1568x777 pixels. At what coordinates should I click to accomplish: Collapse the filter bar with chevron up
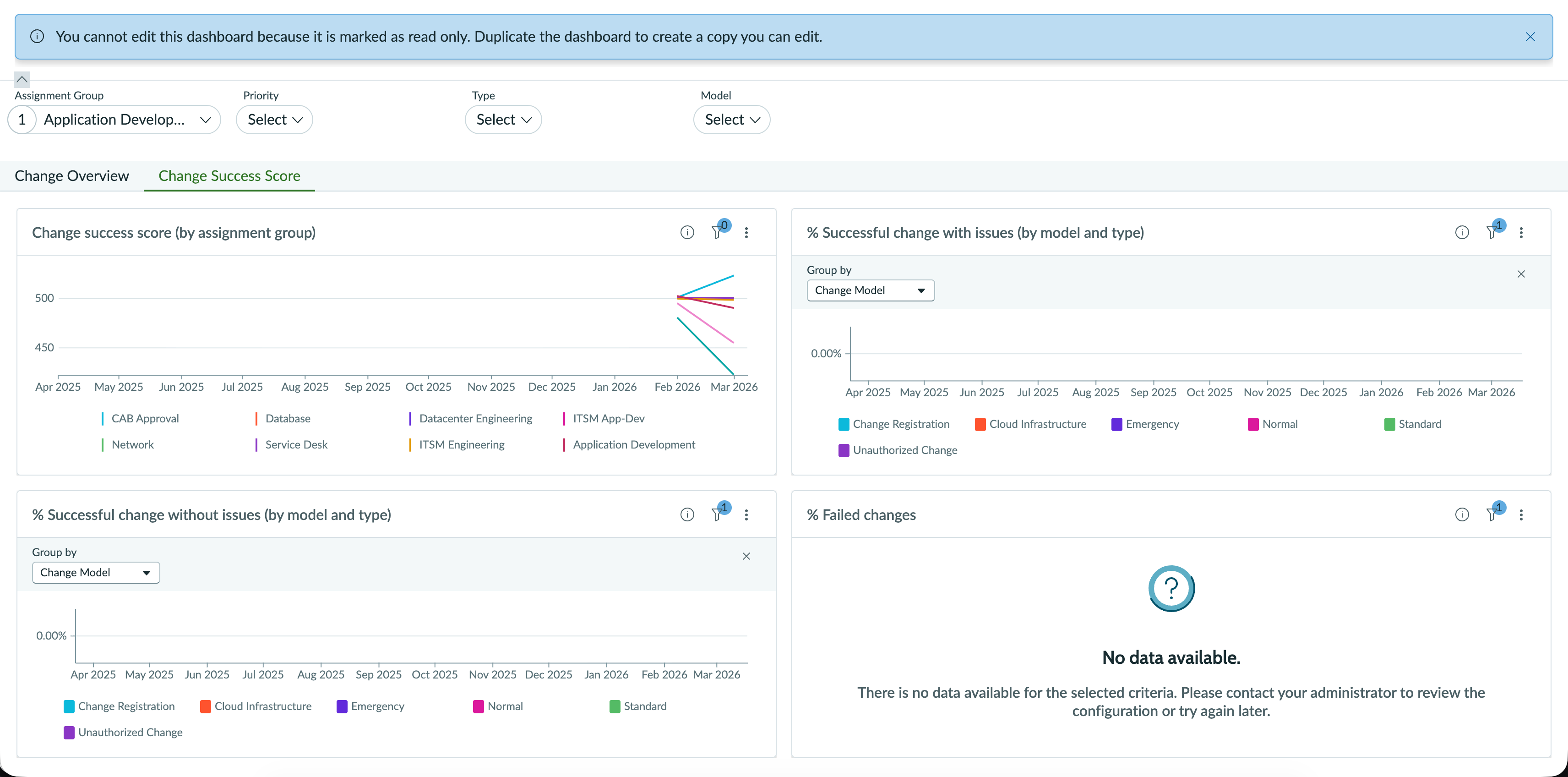tap(22, 79)
